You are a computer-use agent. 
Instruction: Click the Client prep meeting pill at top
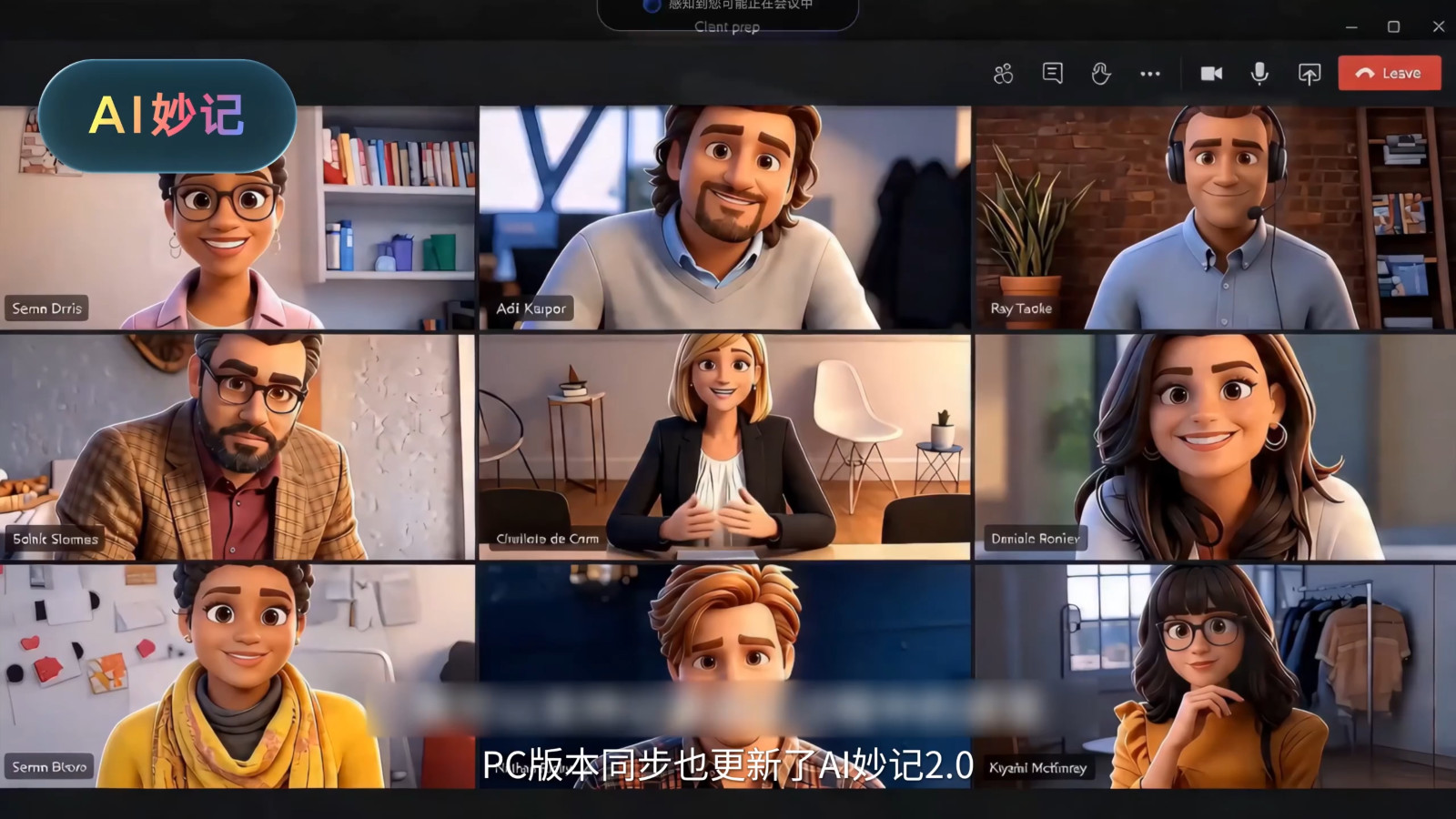[727, 15]
